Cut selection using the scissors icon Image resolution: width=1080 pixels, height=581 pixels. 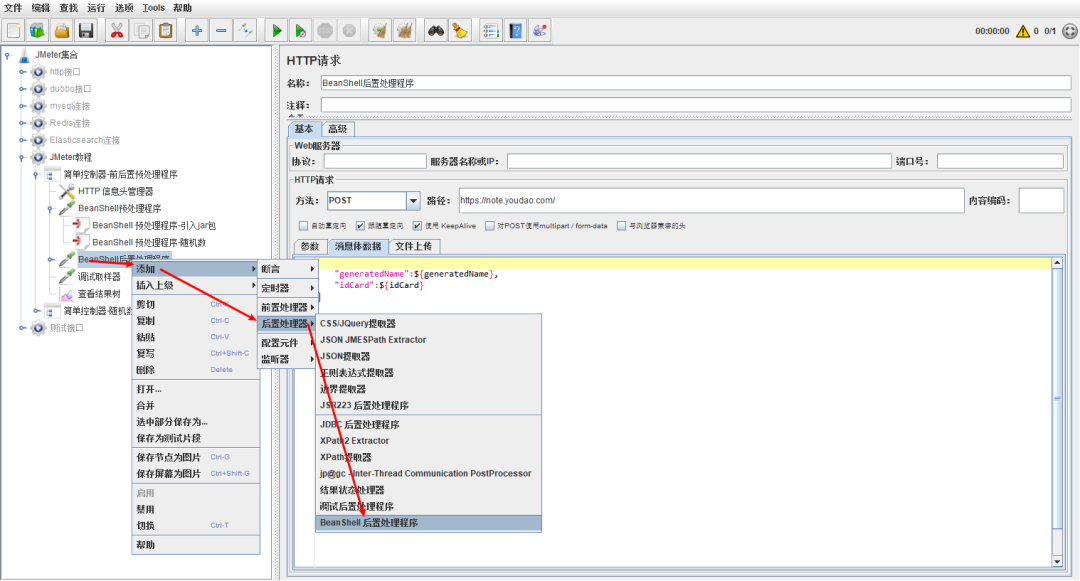point(116,30)
